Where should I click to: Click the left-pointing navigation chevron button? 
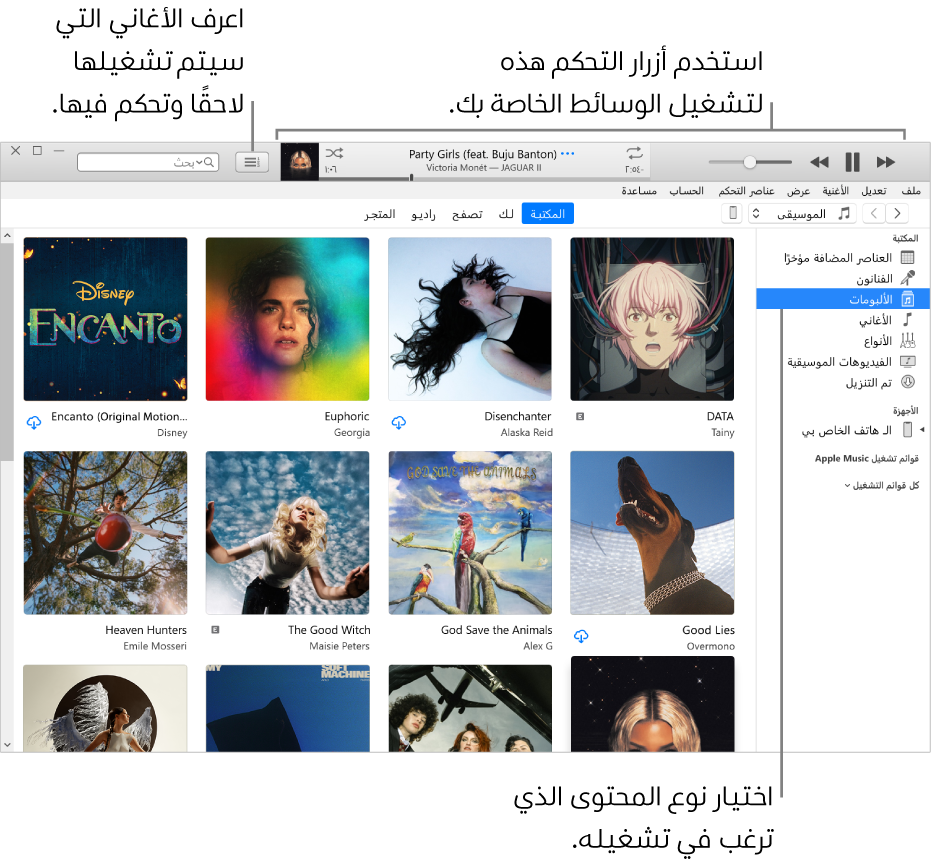[x=874, y=213]
